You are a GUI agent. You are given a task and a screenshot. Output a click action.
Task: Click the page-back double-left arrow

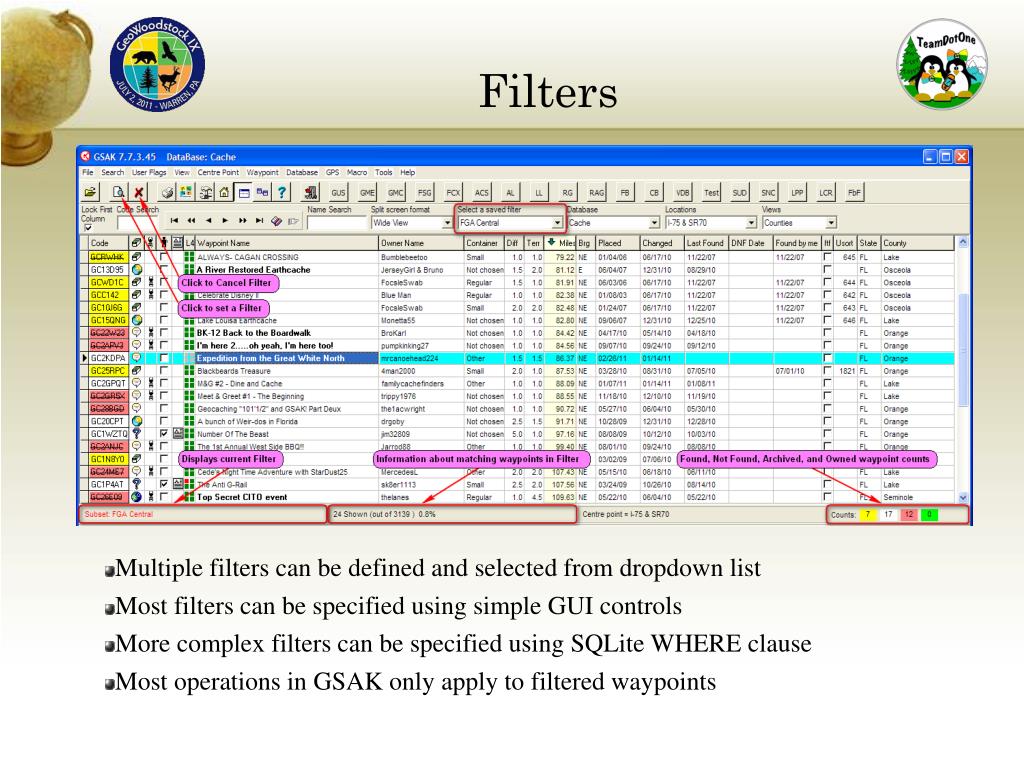(x=191, y=221)
